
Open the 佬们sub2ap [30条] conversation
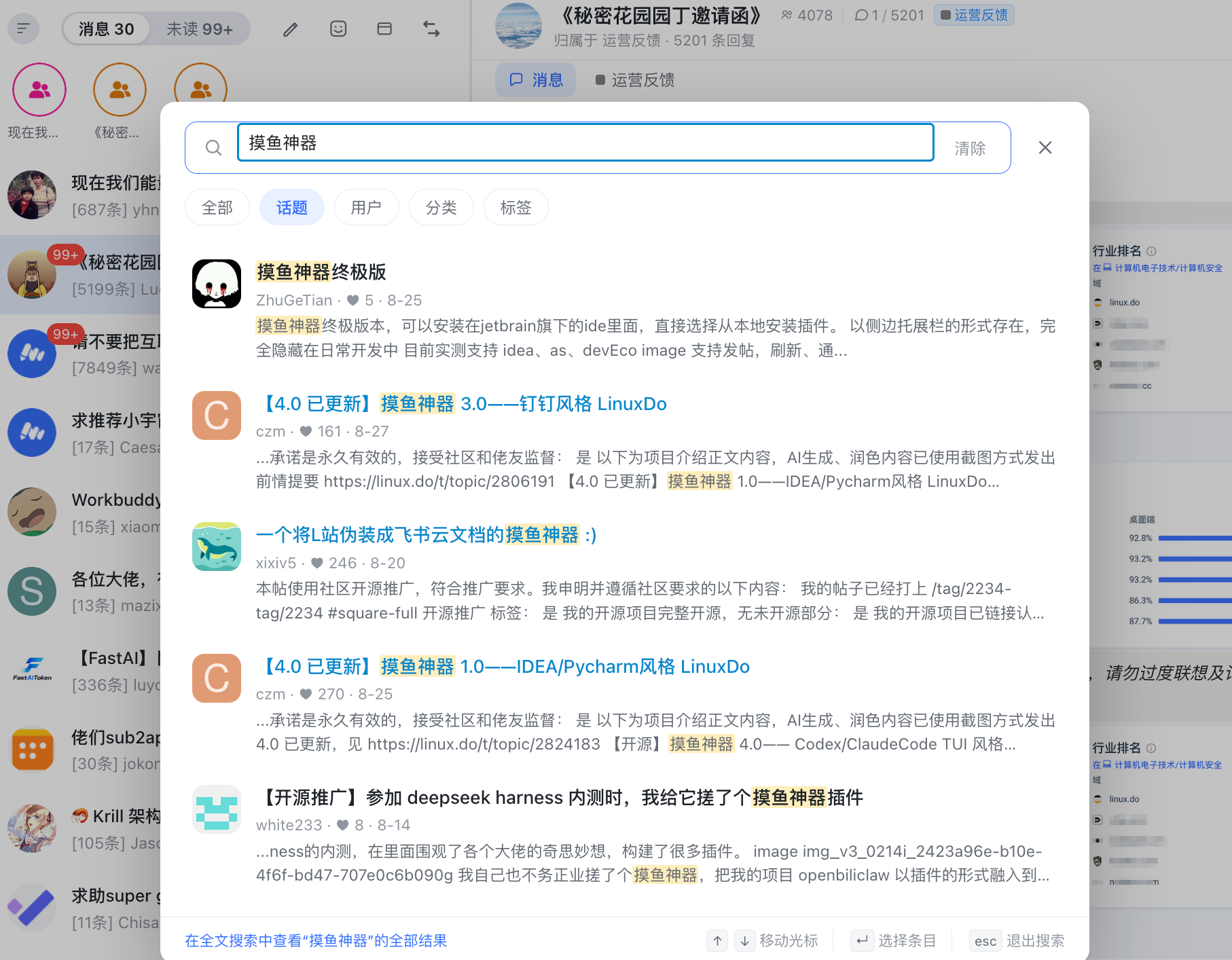pos(80,750)
